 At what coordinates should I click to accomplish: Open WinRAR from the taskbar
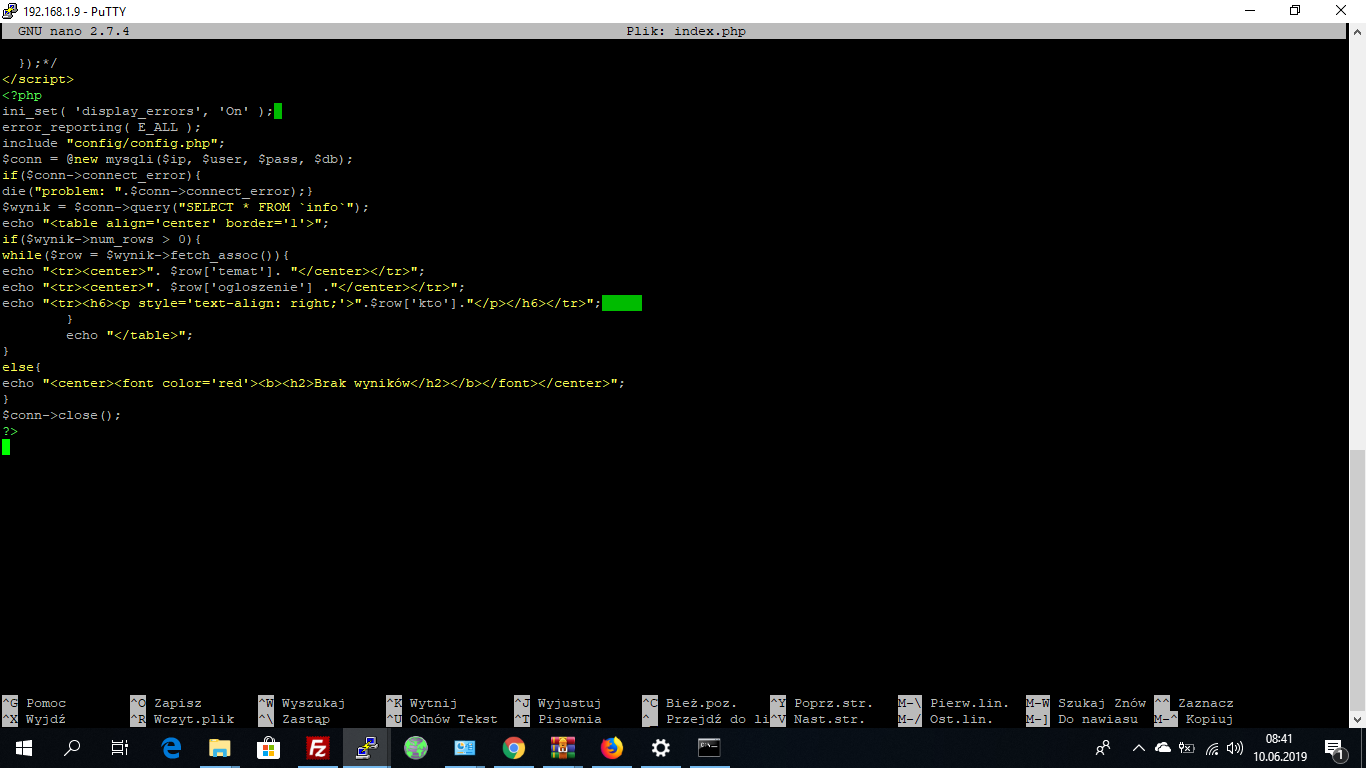(x=563, y=748)
